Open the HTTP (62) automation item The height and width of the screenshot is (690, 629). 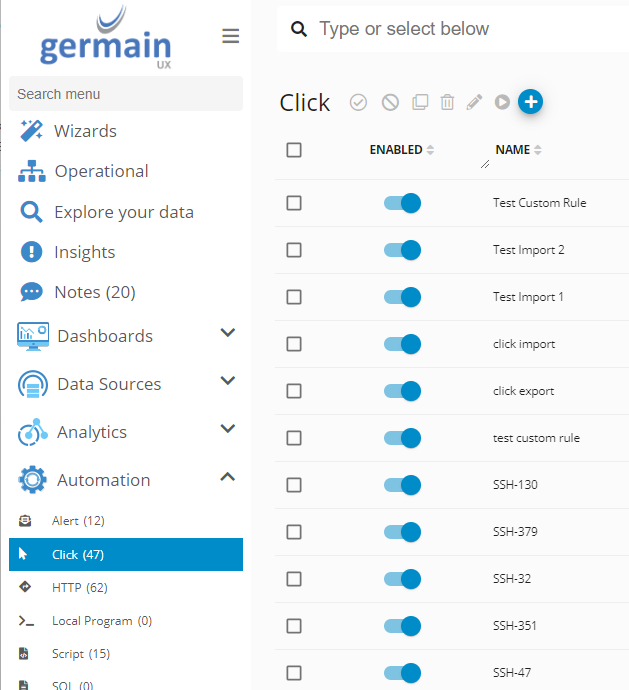[80, 588]
